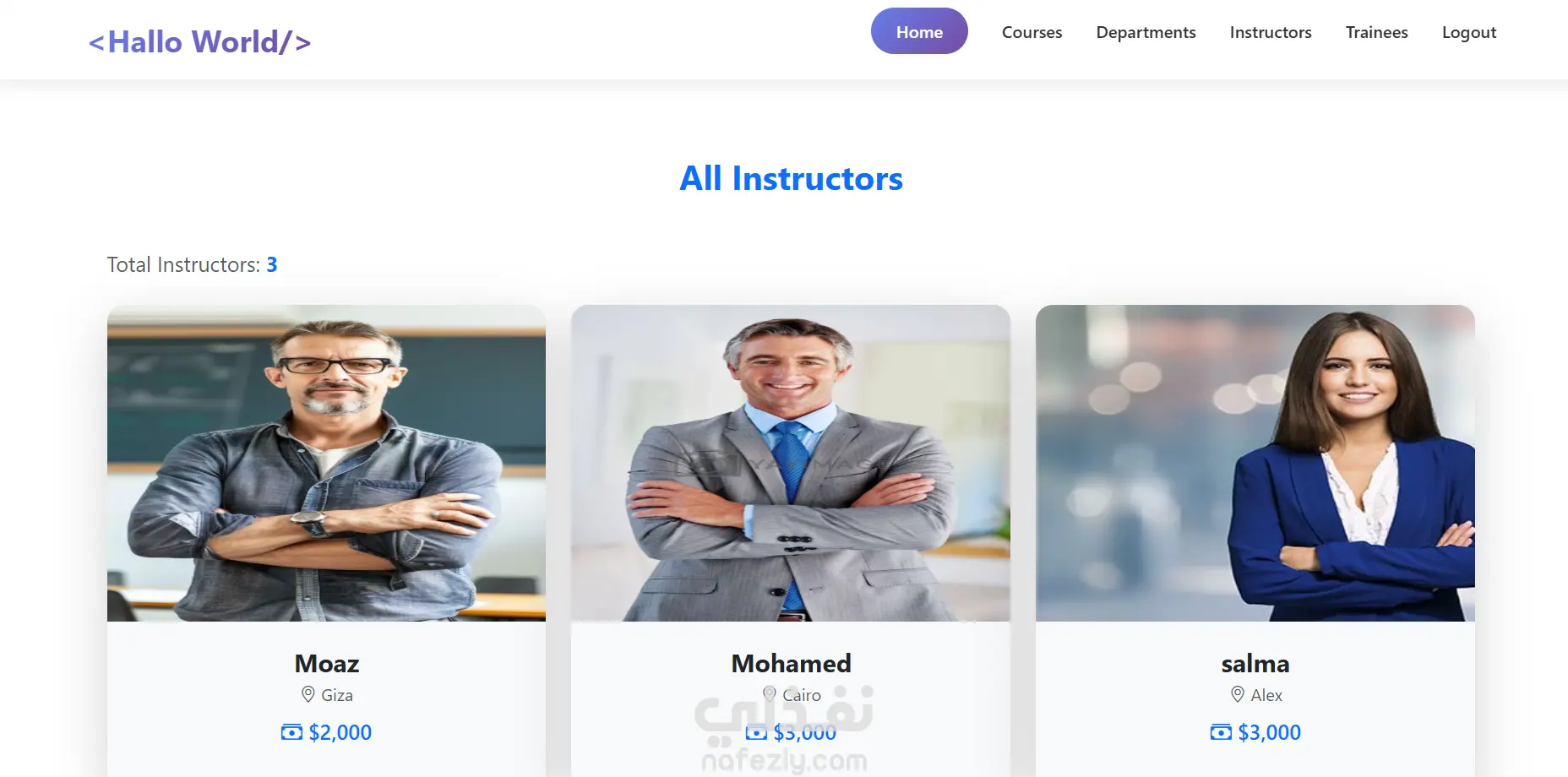1568x777 pixels.
Task: Open salma's instructor photo
Action: (x=1255, y=463)
